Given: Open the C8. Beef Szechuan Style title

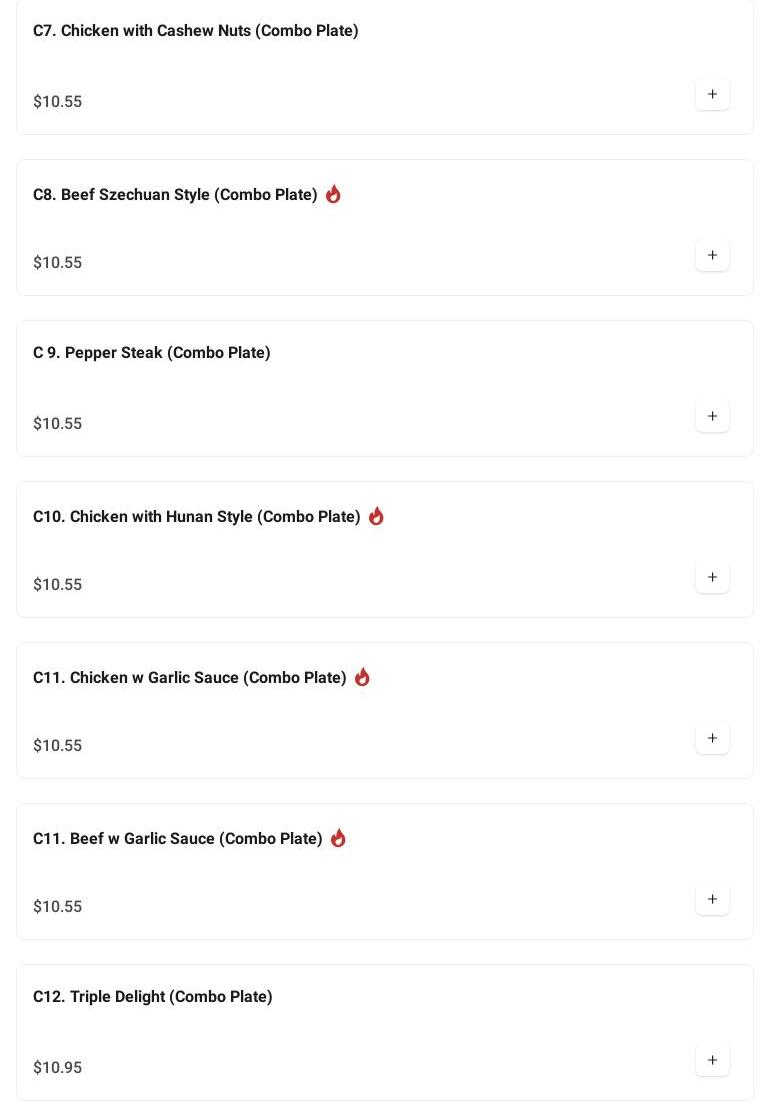Looking at the screenshot, I should pos(175,195).
